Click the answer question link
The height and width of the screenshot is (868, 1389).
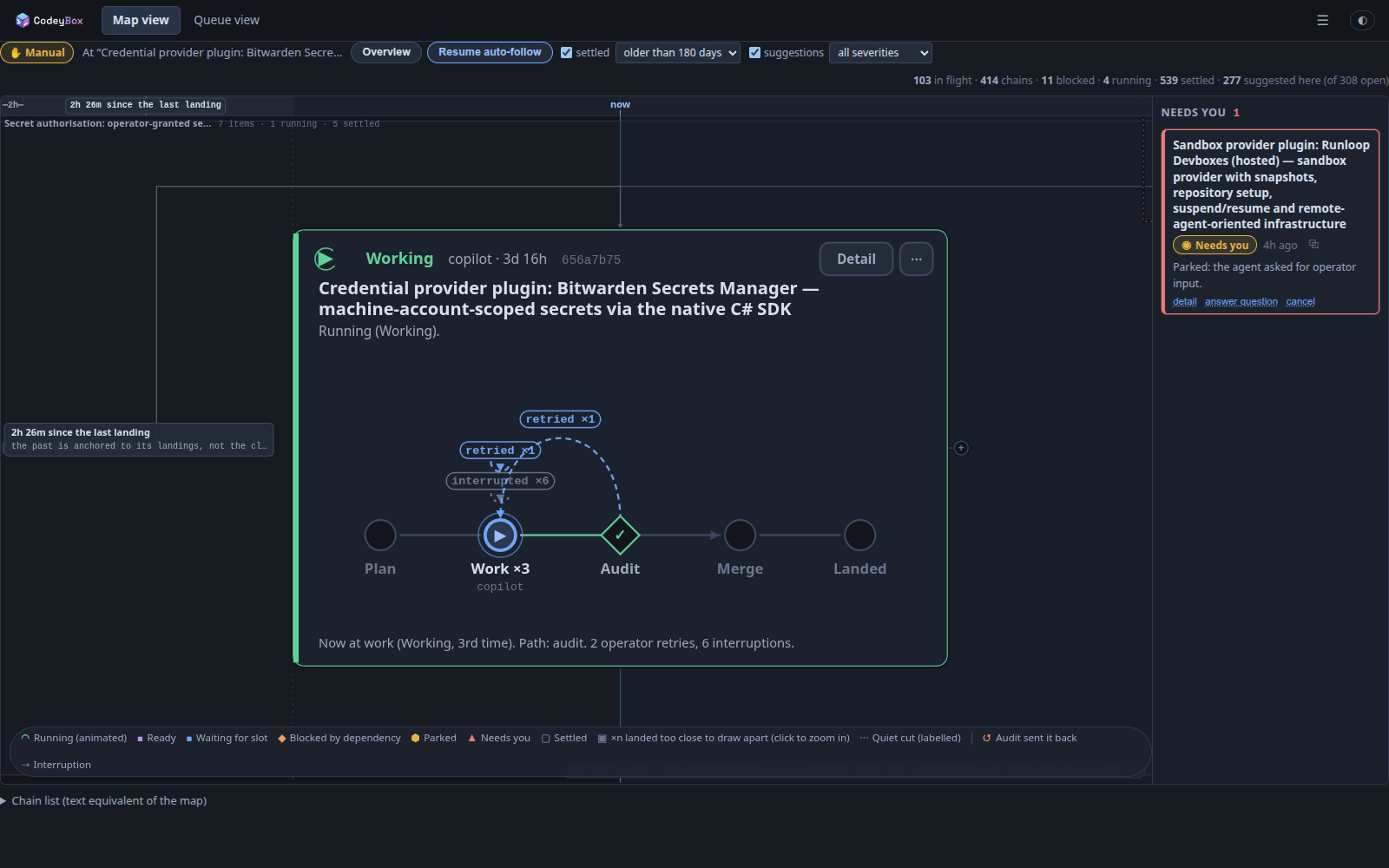(1241, 302)
